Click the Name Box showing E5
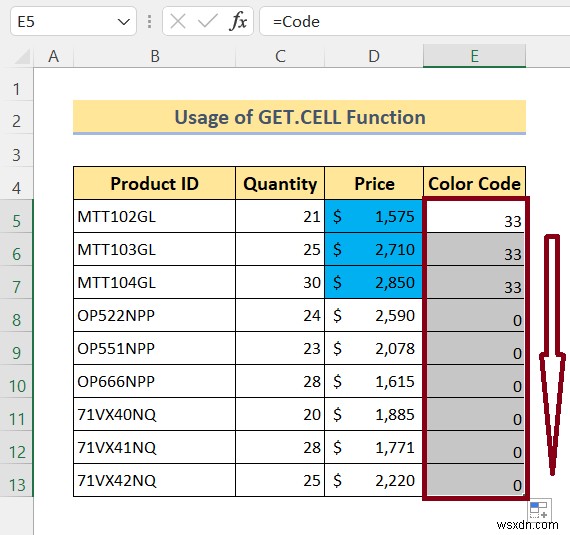The height and width of the screenshot is (535, 570). 73,22
